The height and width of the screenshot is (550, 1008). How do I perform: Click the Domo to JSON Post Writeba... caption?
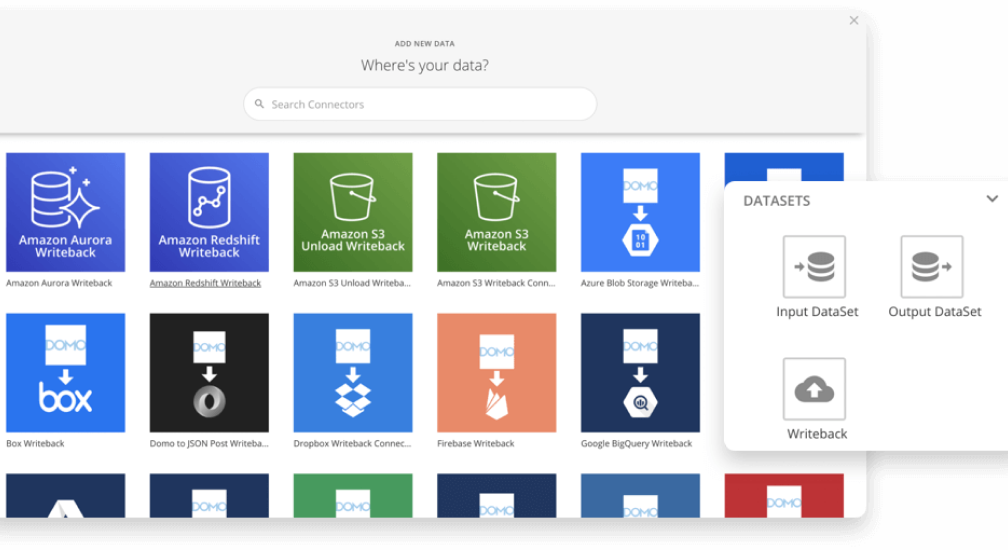(x=209, y=443)
